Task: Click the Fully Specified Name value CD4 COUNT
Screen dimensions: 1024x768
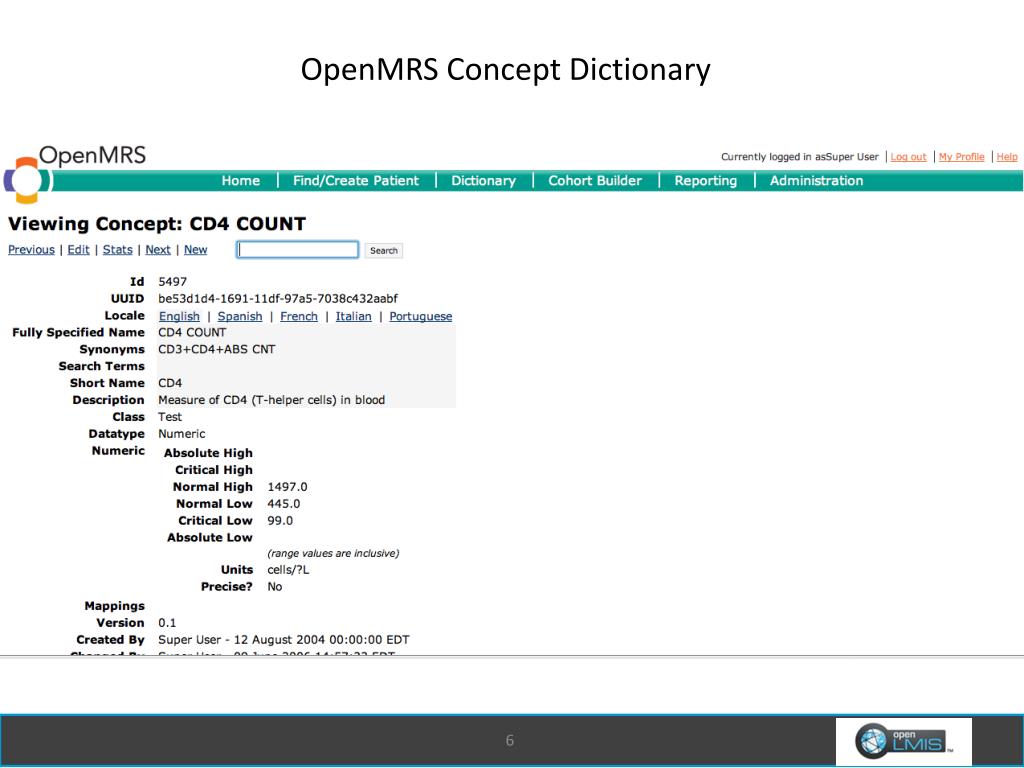Action: tap(192, 332)
